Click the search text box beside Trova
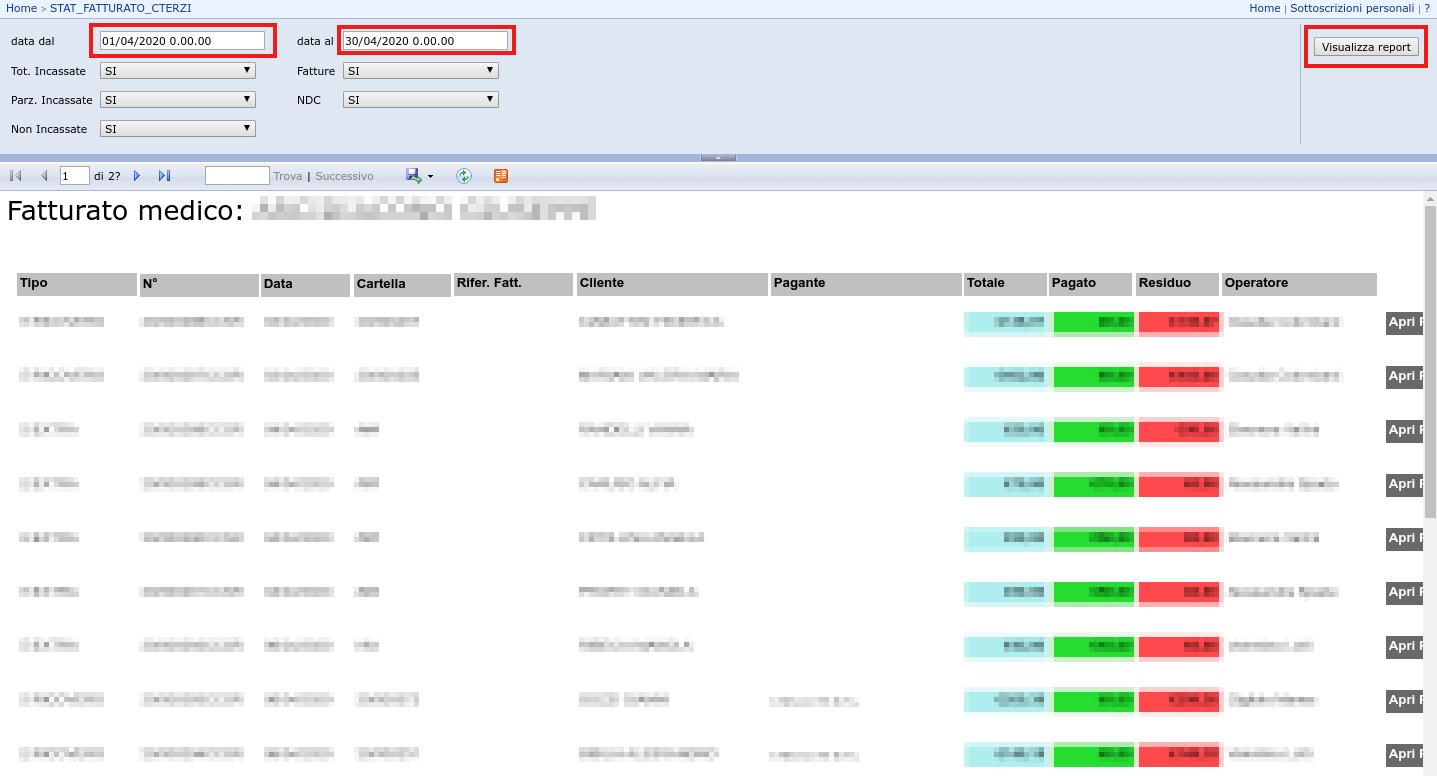 pyautogui.click(x=237, y=176)
